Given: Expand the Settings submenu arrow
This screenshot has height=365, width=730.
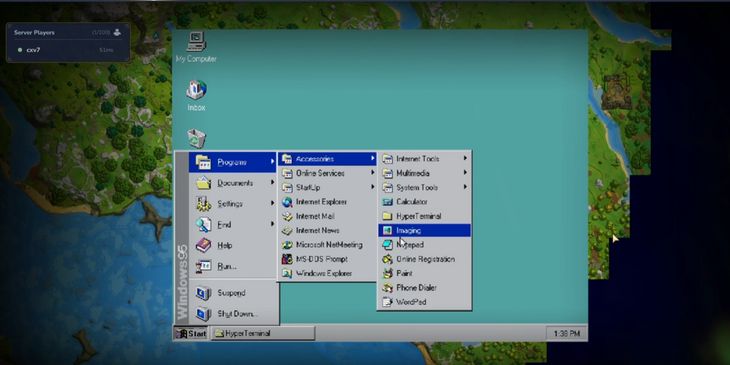Looking at the screenshot, I should (272, 203).
